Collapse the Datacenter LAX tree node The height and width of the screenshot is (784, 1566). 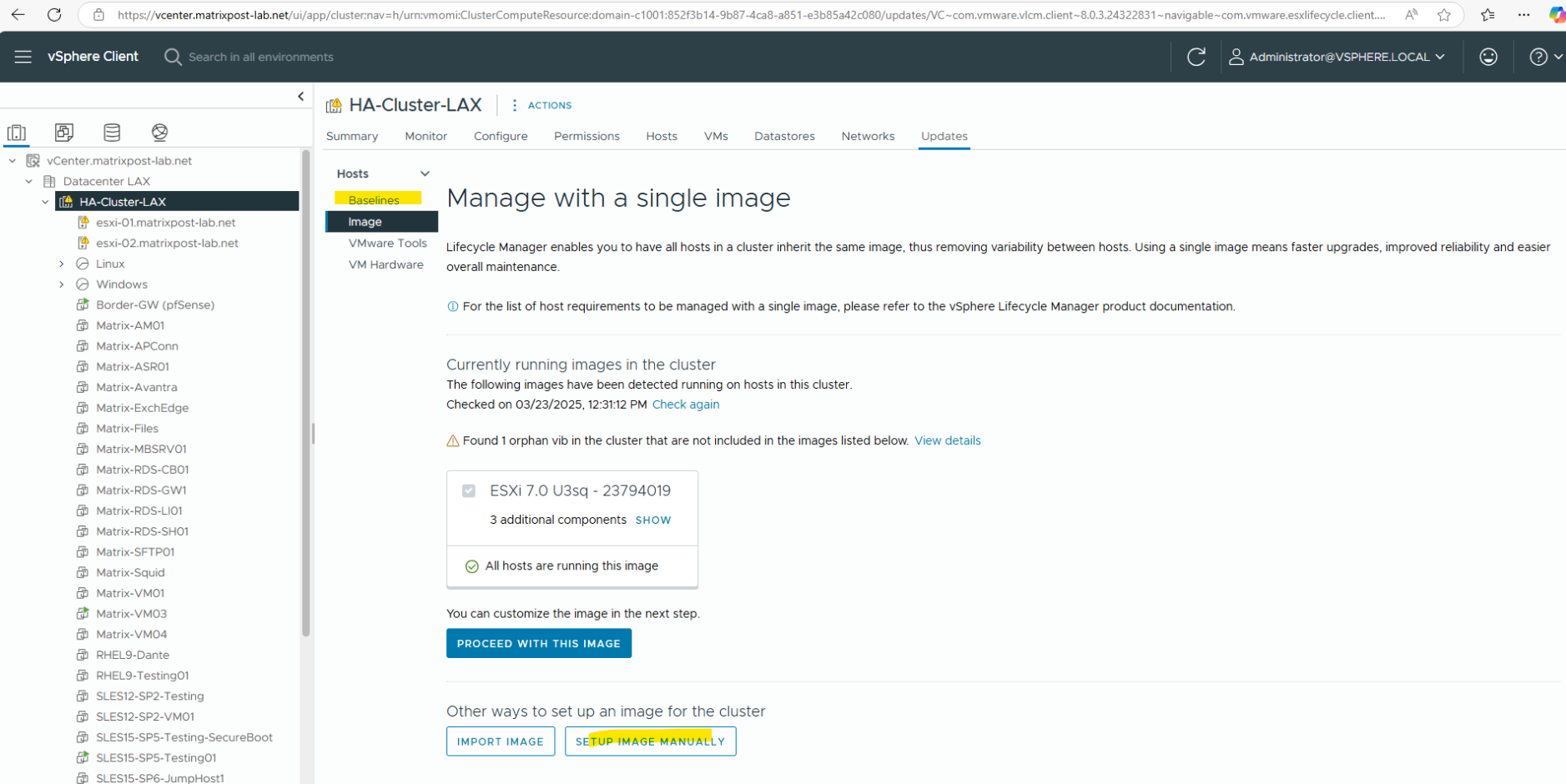tap(29, 181)
